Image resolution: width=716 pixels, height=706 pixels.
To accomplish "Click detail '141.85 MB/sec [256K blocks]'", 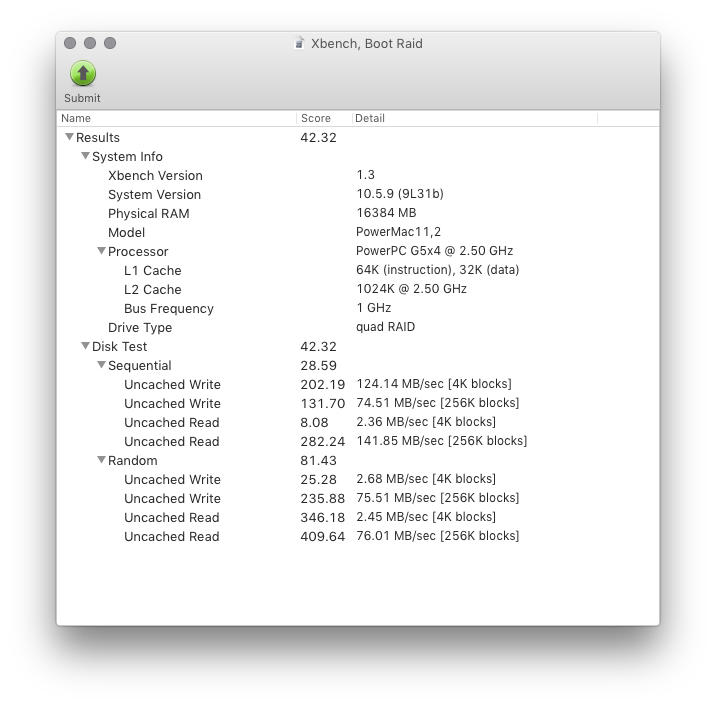I will 442,441.
